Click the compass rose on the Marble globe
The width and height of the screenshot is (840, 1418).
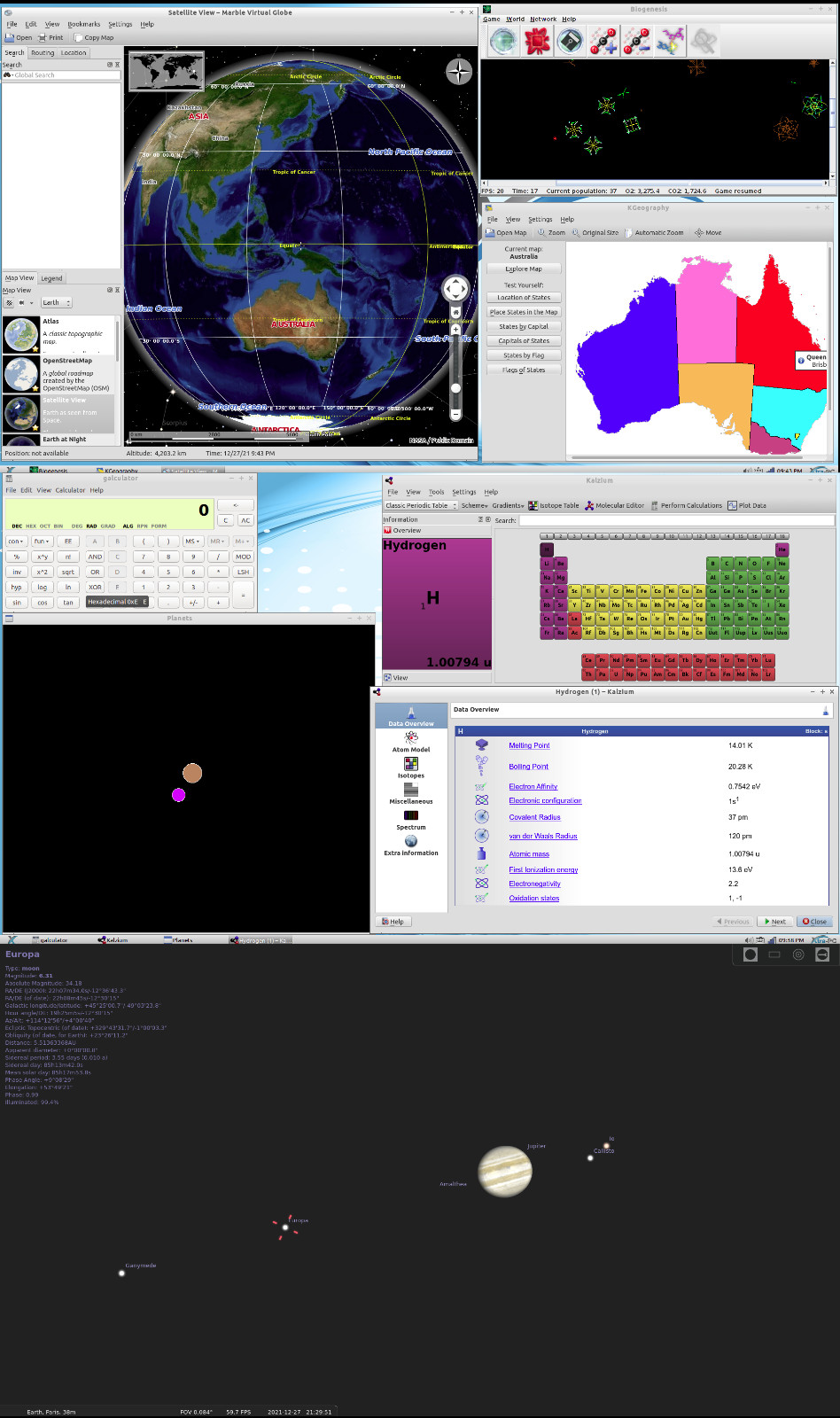pos(459,71)
